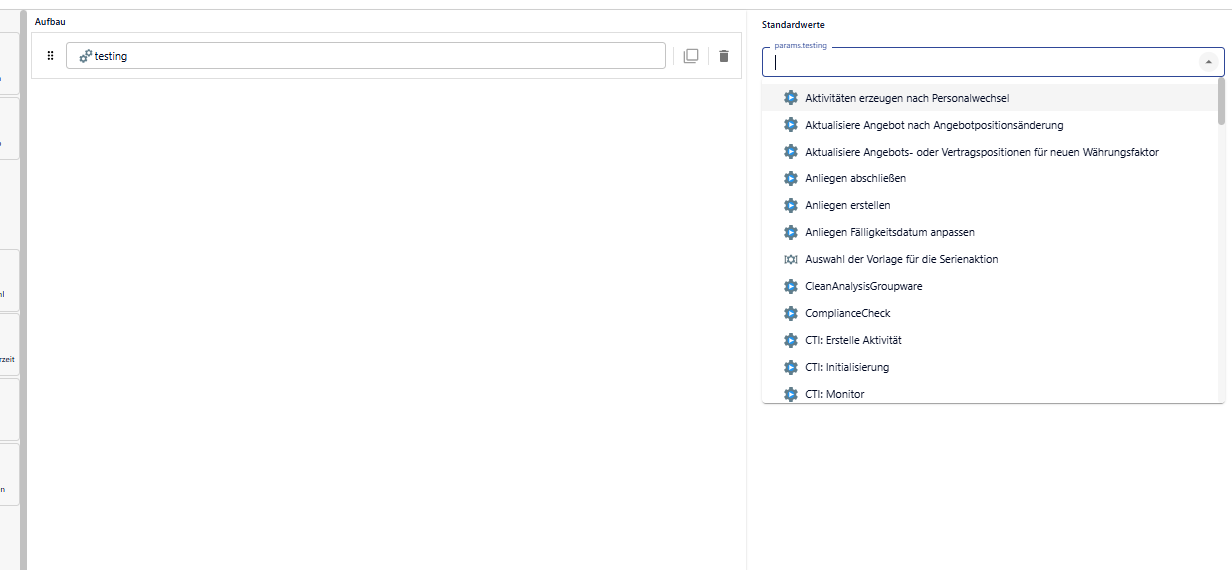
Task: Choose Aktualisiere Angebot nach Angebotpositionsänderung
Action: (933, 125)
